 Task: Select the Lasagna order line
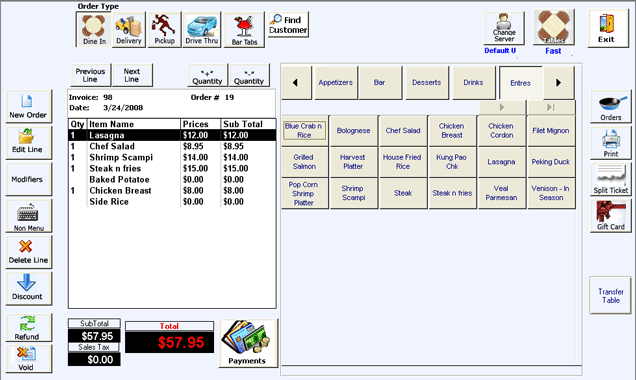point(172,135)
